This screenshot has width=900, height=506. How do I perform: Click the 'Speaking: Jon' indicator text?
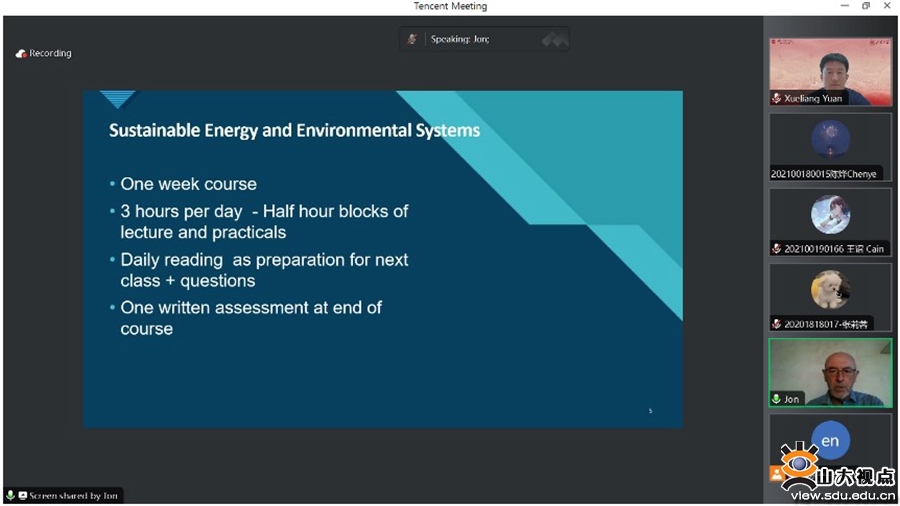pos(460,39)
